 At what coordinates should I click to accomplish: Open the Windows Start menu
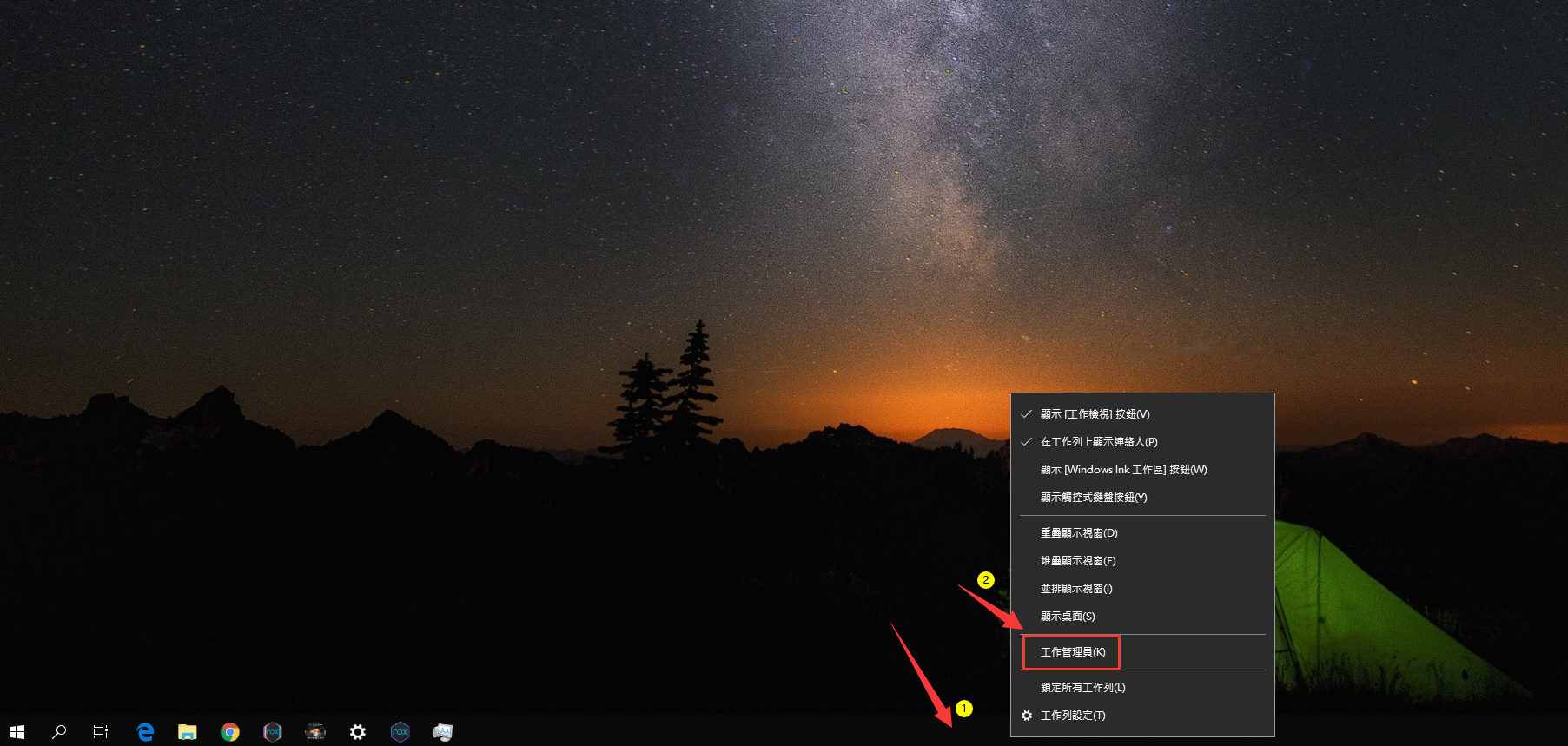17,732
